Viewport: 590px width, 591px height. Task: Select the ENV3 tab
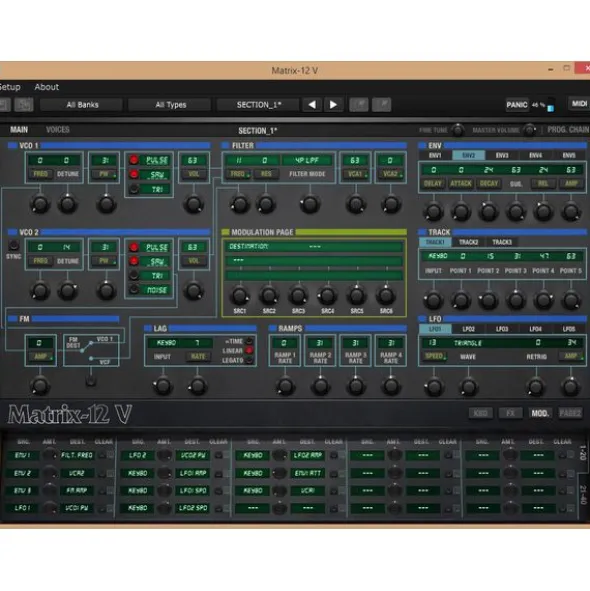click(x=502, y=155)
